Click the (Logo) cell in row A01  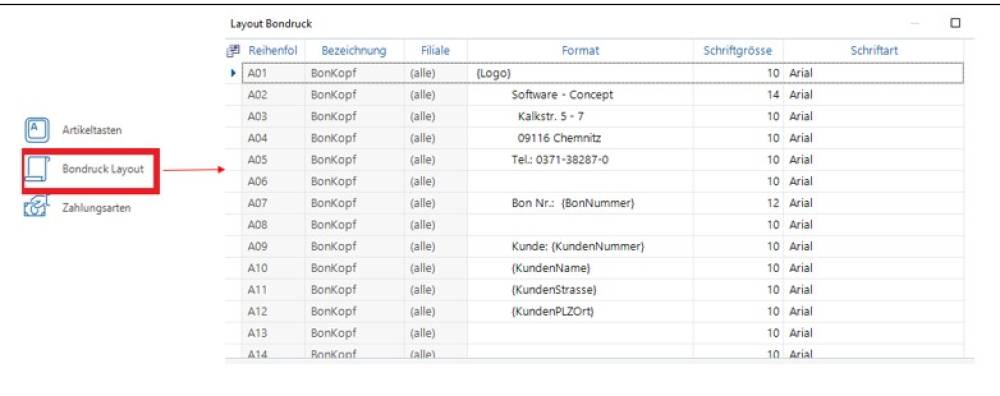click(580, 73)
